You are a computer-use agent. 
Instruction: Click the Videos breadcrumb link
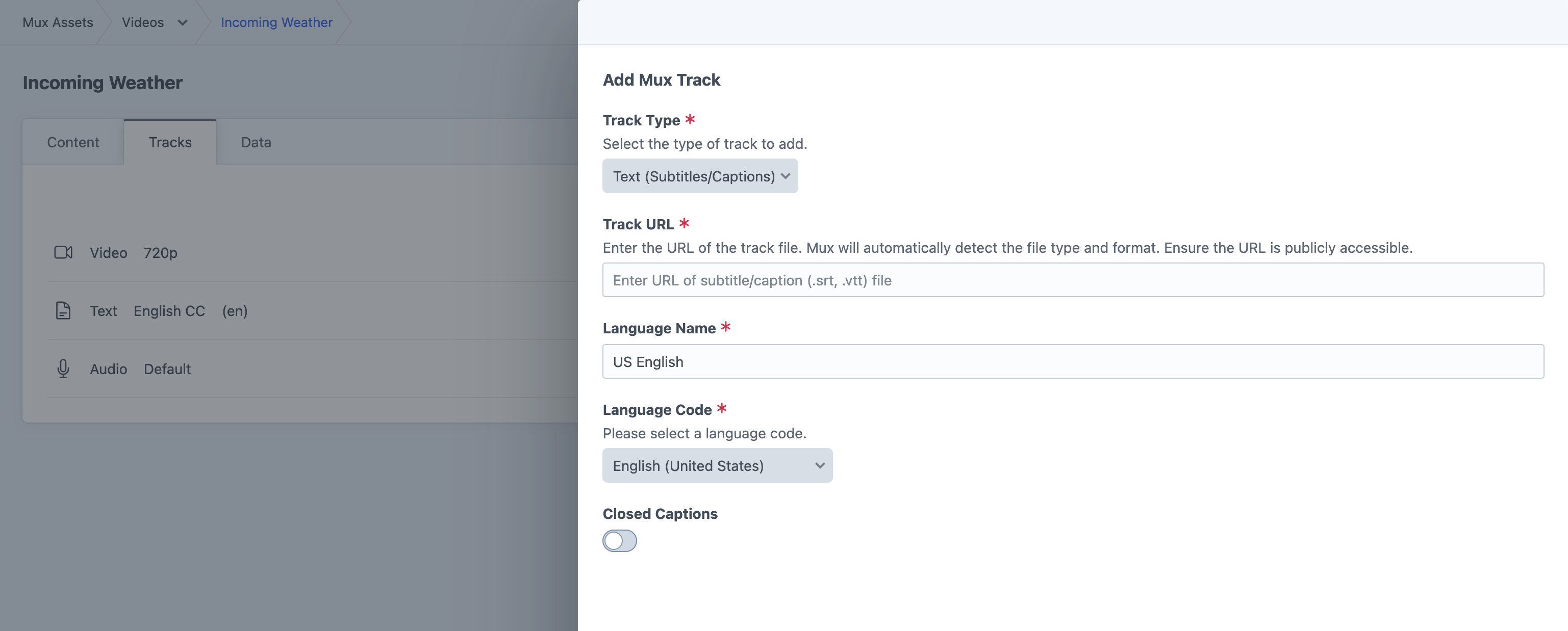point(142,22)
